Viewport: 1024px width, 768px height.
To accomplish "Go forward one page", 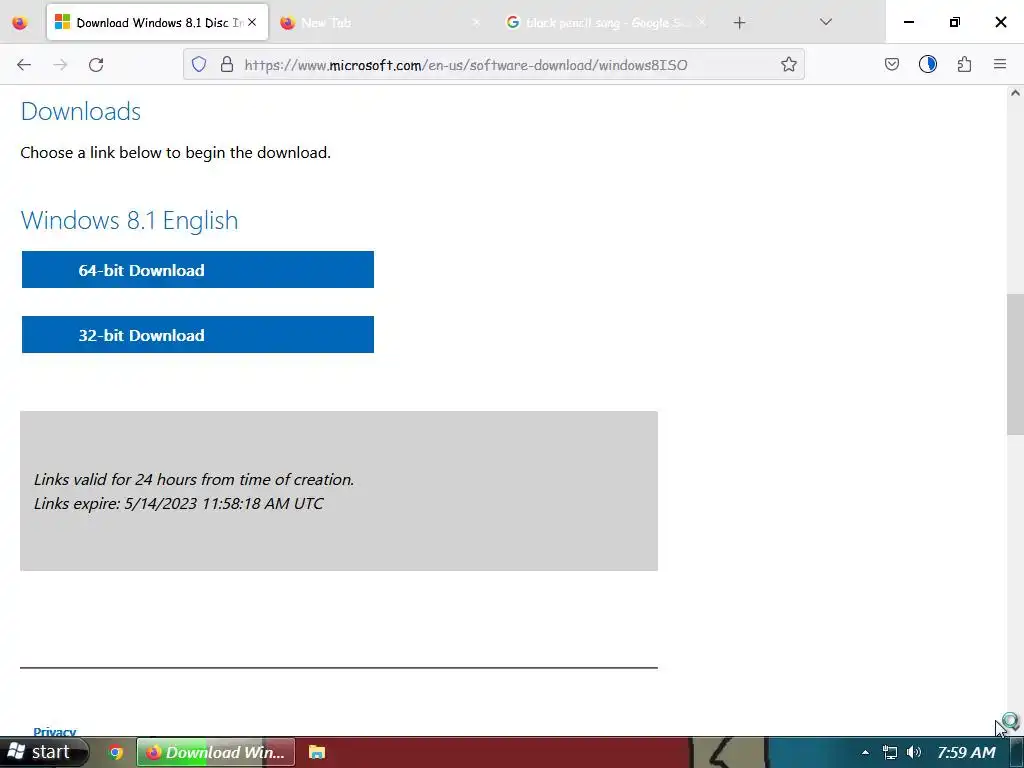I will 60,65.
